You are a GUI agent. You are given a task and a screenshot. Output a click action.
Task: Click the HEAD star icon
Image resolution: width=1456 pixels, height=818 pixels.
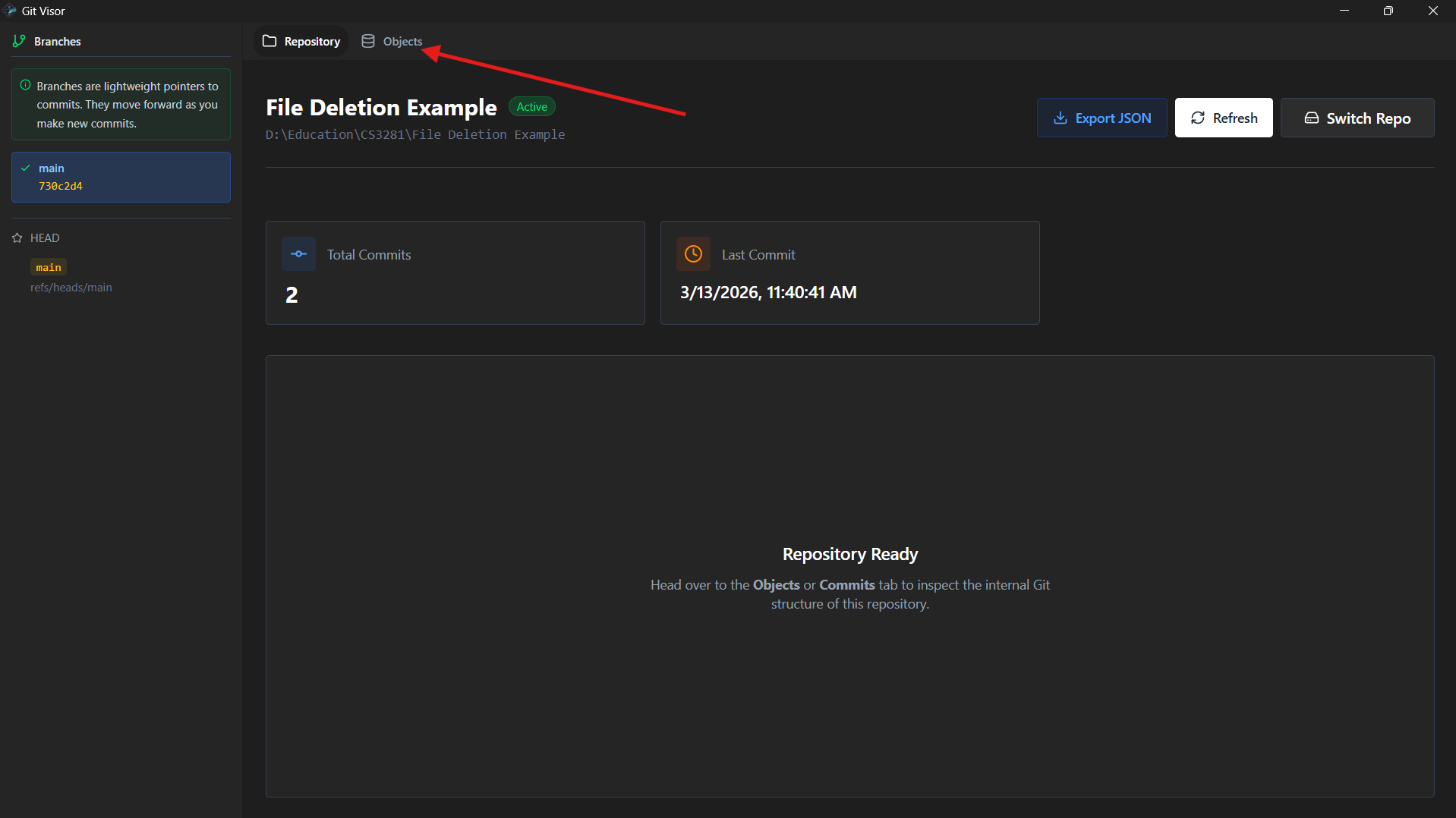pos(17,238)
